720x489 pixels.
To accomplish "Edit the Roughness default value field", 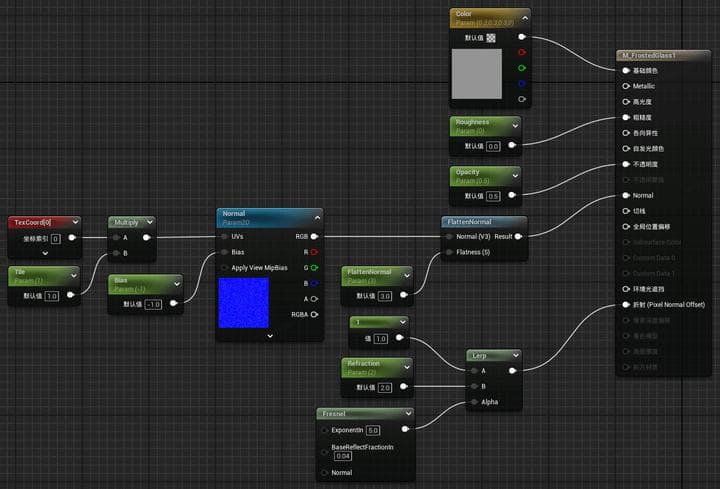I will click(x=493, y=146).
